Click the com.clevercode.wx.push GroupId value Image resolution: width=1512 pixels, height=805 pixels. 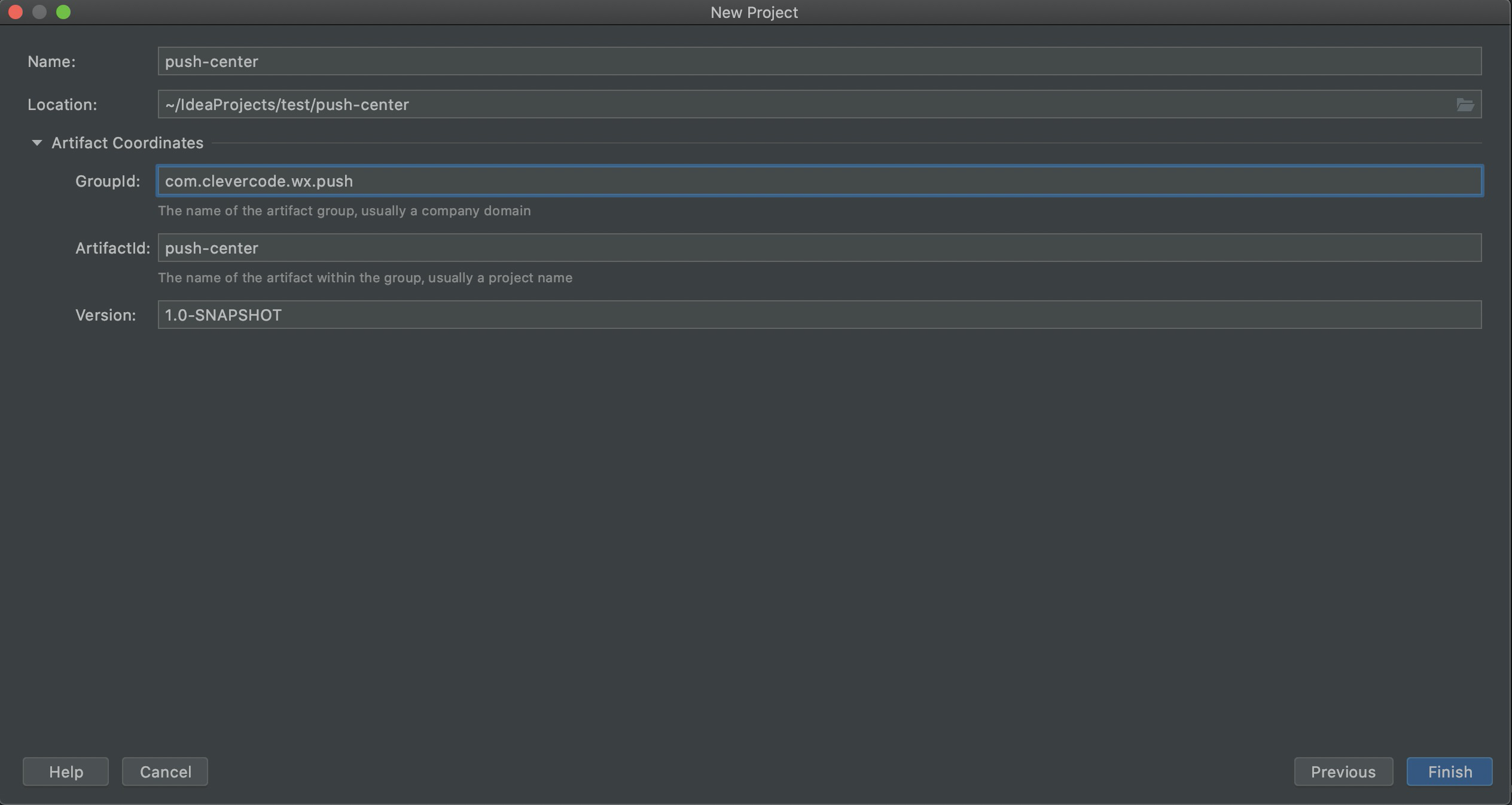click(x=258, y=181)
